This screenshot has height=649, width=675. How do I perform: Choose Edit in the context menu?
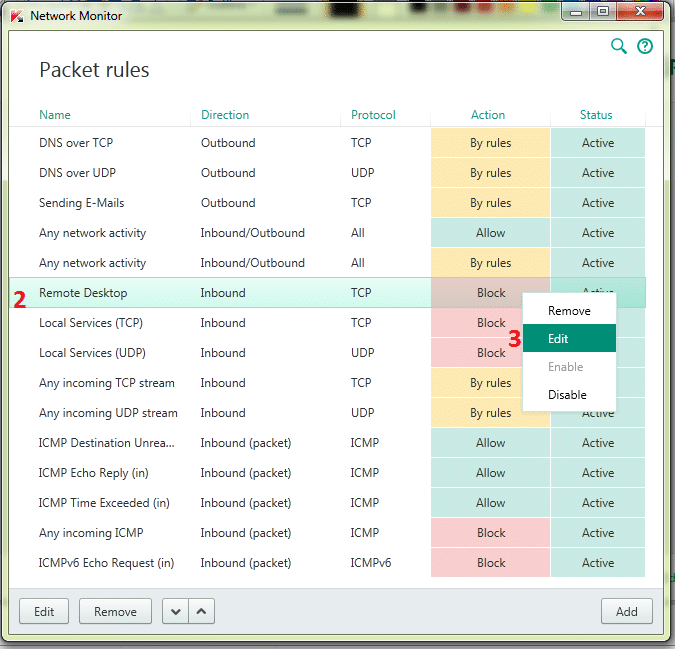(569, 338)
